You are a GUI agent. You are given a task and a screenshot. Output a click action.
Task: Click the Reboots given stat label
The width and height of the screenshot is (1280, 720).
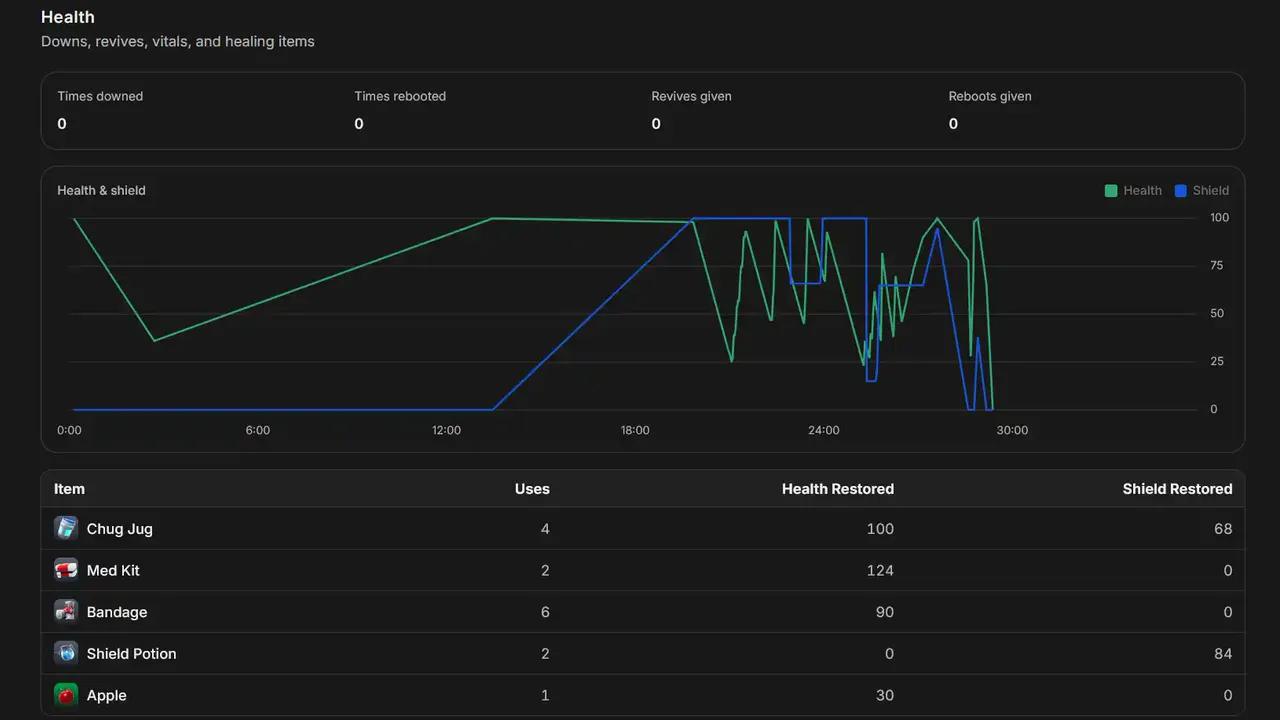(x=990, y=96)
